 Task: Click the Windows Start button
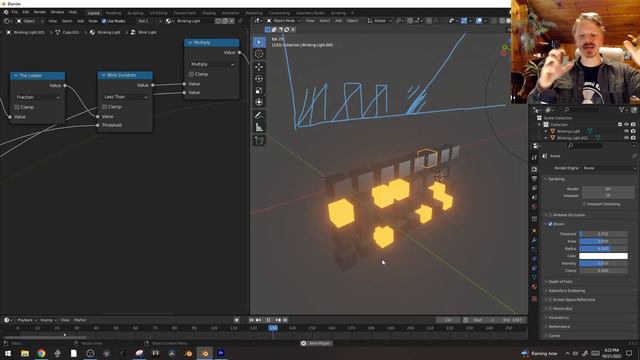click(8, 353)
